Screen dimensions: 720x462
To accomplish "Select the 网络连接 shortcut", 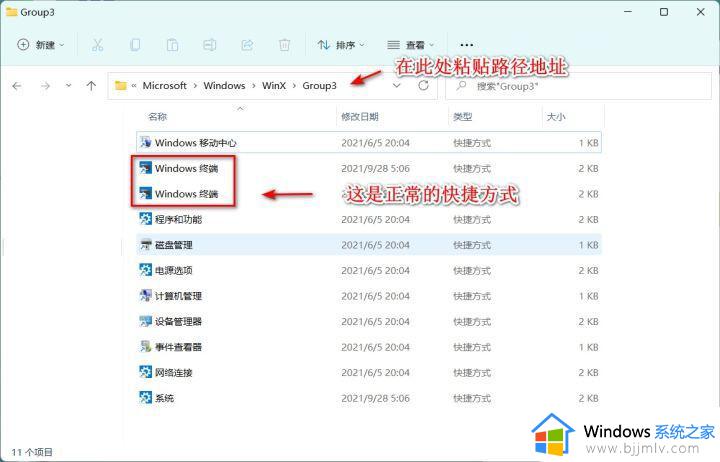I will tap(369, 372).
